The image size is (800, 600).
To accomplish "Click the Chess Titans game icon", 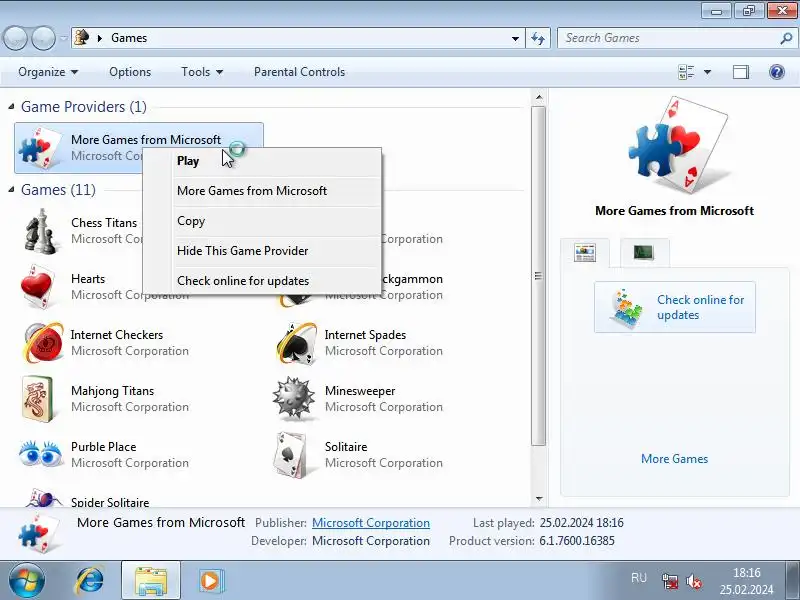I will [x=40, y=232].
